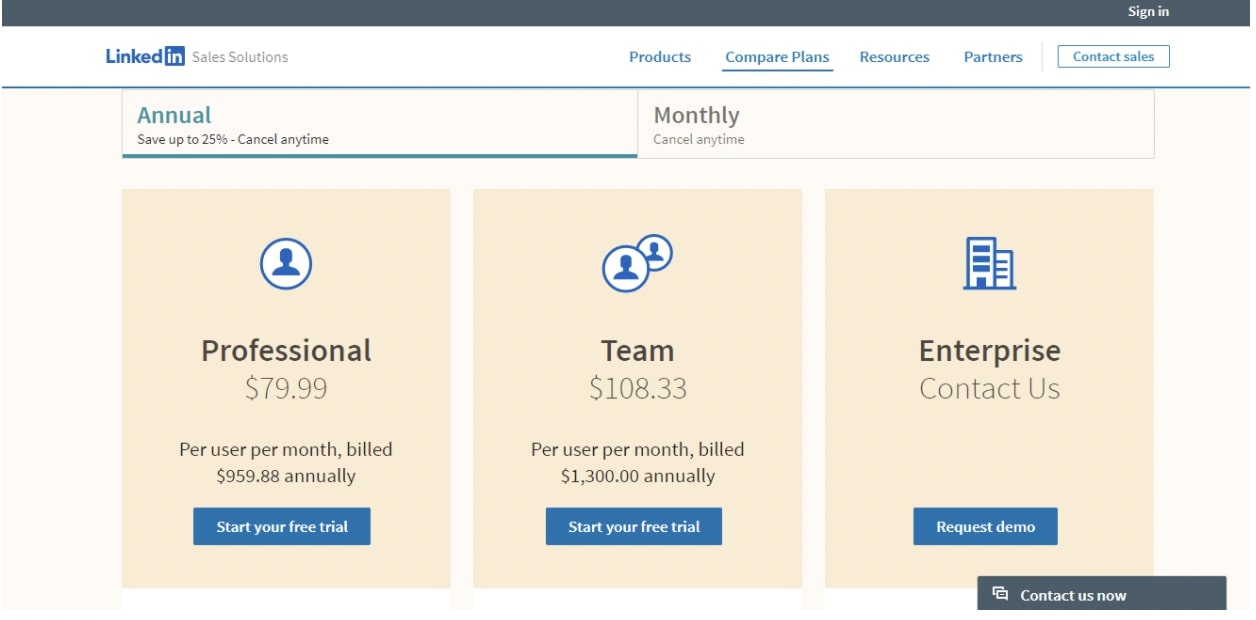Click the Enterprise plan heading
This screenshot has width=1256, height=620.
(989, 351)
